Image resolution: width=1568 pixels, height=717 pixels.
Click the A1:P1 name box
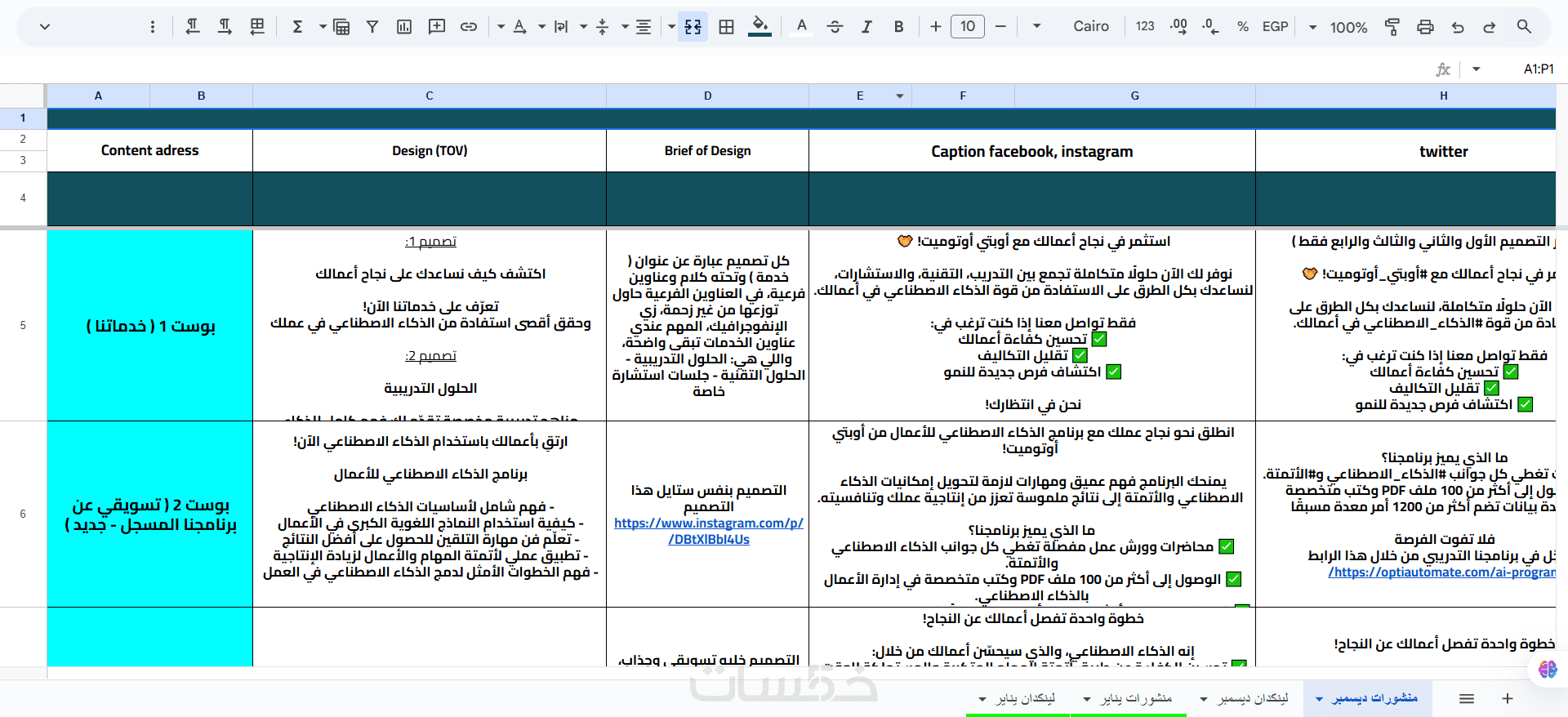[1539, 69]
